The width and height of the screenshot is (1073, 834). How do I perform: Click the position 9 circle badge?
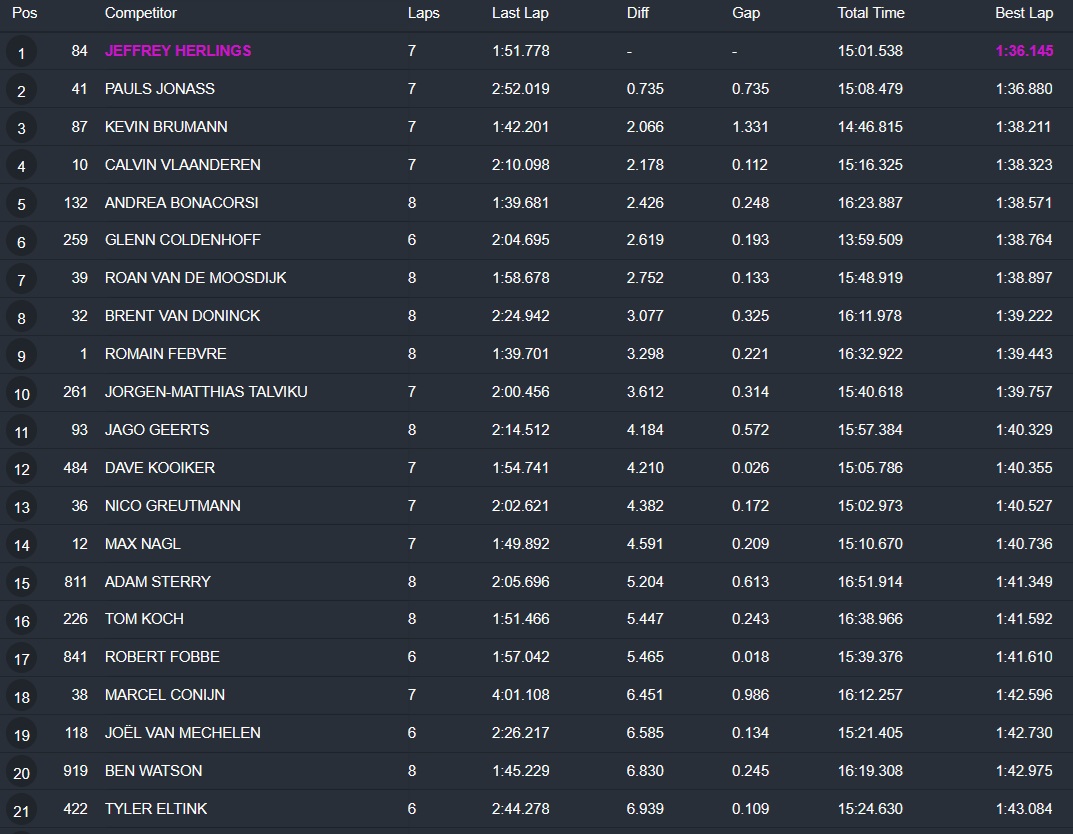pyautogui.click(x=21, y=355)
